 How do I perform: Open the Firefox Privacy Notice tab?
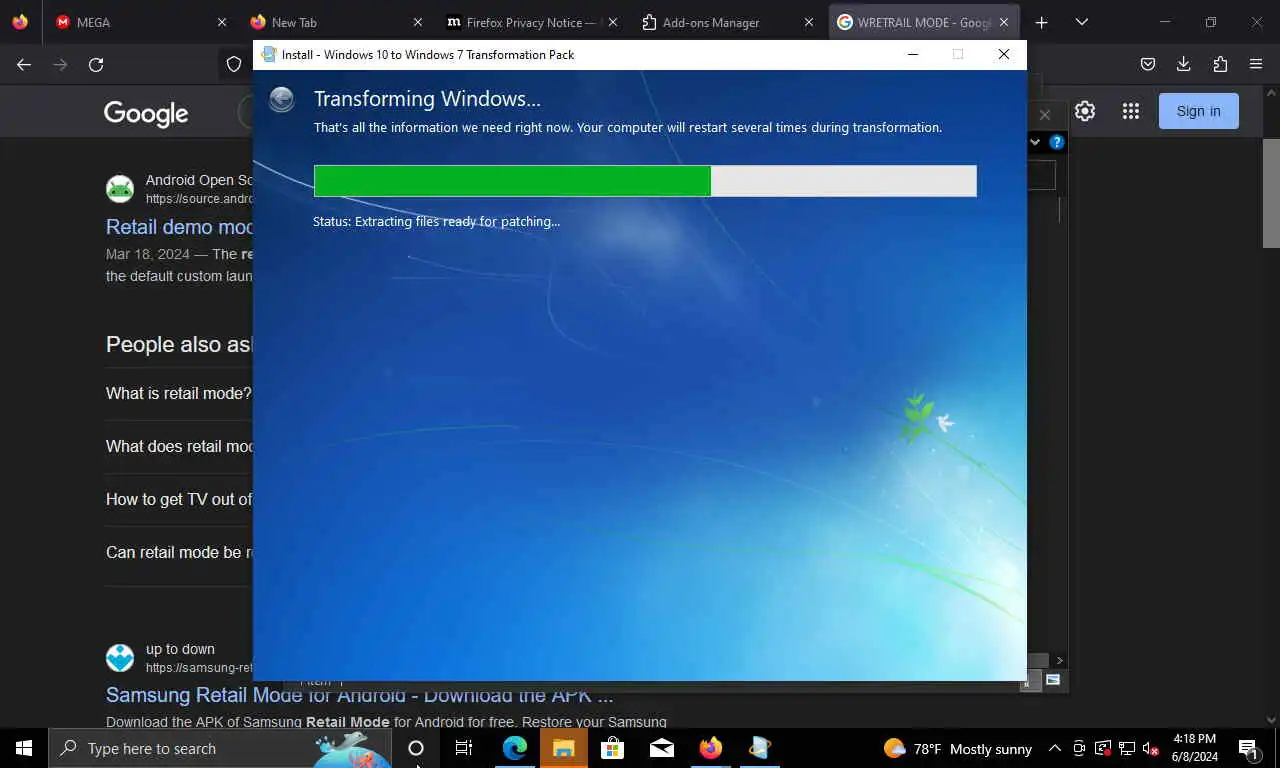tap(530, 22)
